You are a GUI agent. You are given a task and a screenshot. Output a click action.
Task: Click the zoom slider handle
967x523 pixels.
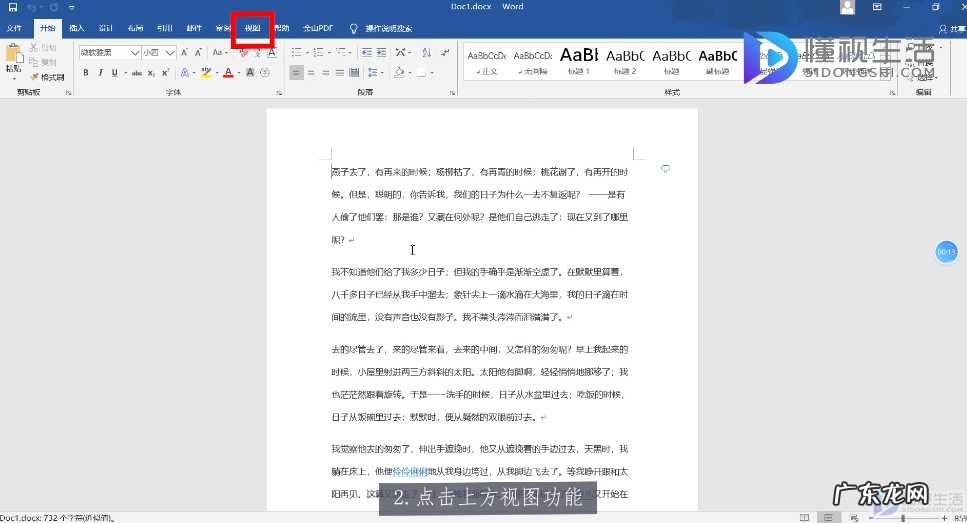(x=903, y=518)
